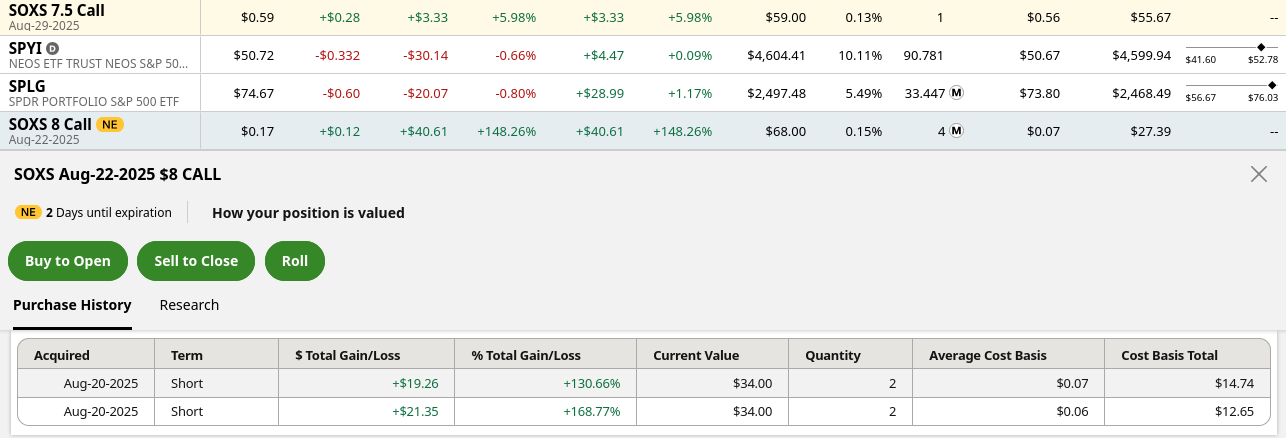Screen dimensions: 1286x438
Task: Expand the SPLG position row
Action: pyautogui.click(x=30, y=86)
